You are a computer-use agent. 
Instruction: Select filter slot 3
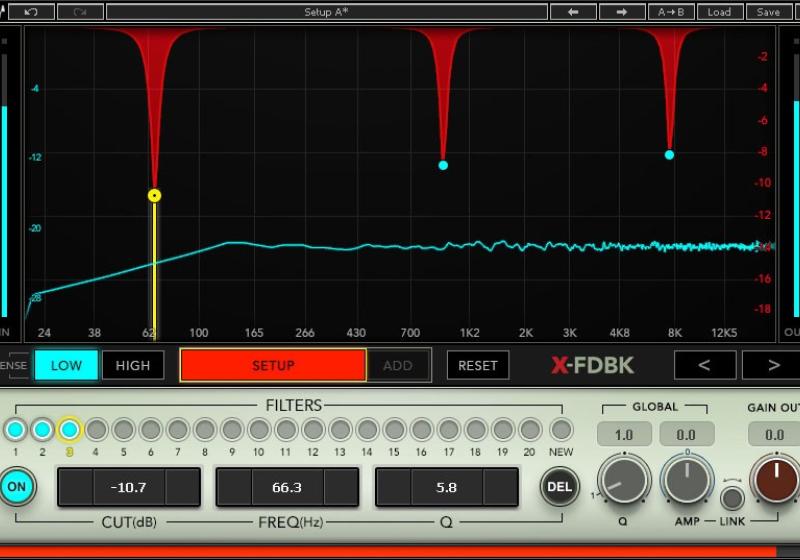(x=69, y=430)
